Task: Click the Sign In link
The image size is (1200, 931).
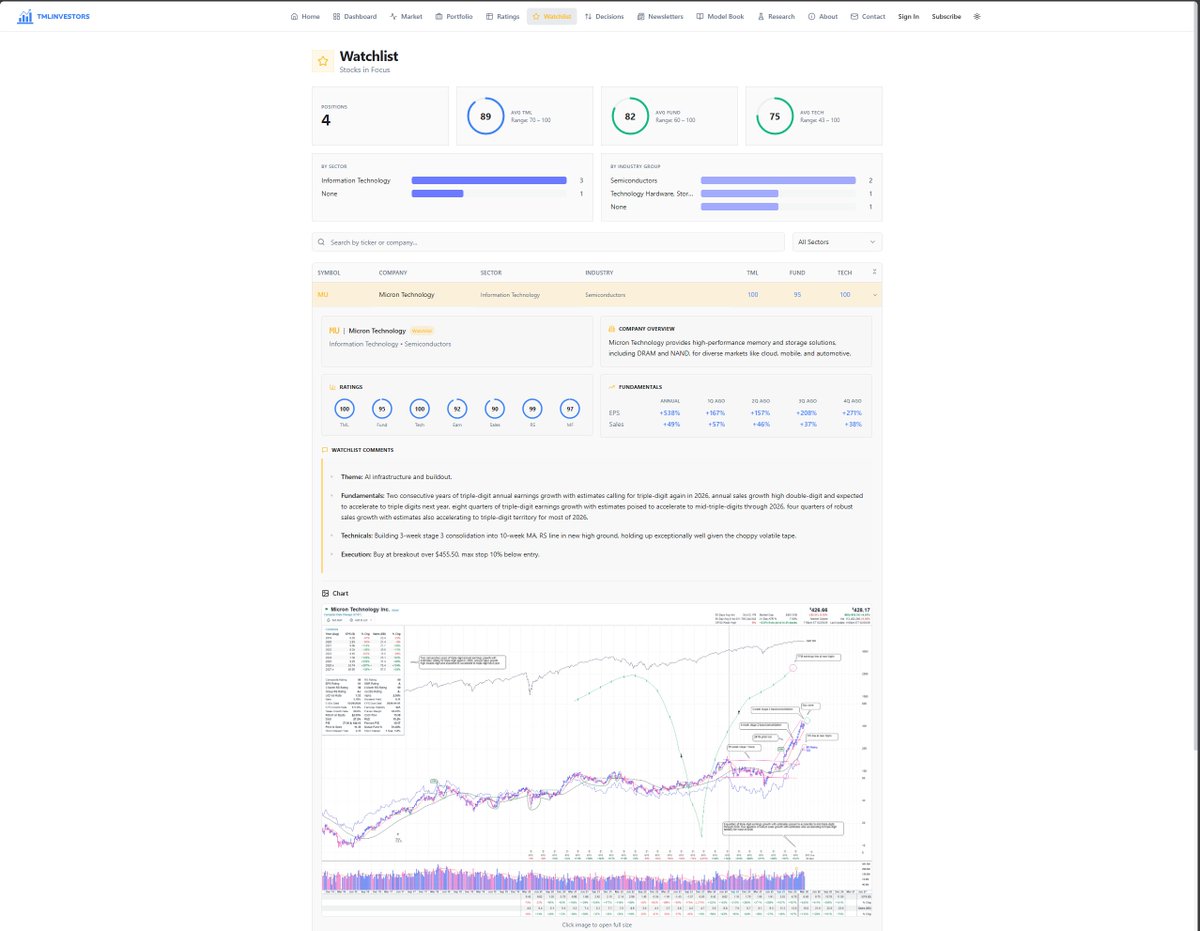Action: pos(908,17)
